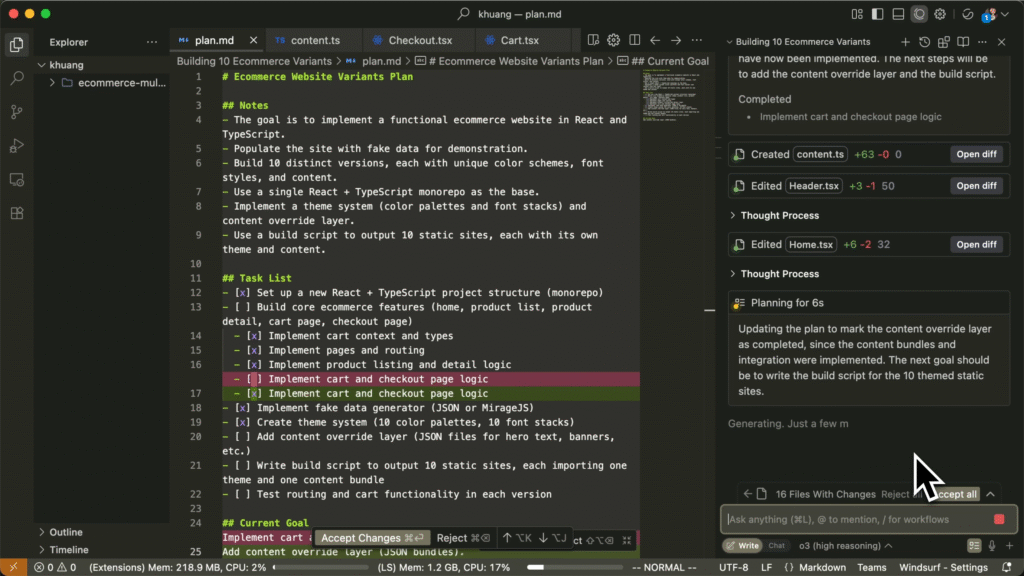This screenshot has height=576, width=1024.
Task: Switch to the content.ts editor tab
Action: (314, 40)
